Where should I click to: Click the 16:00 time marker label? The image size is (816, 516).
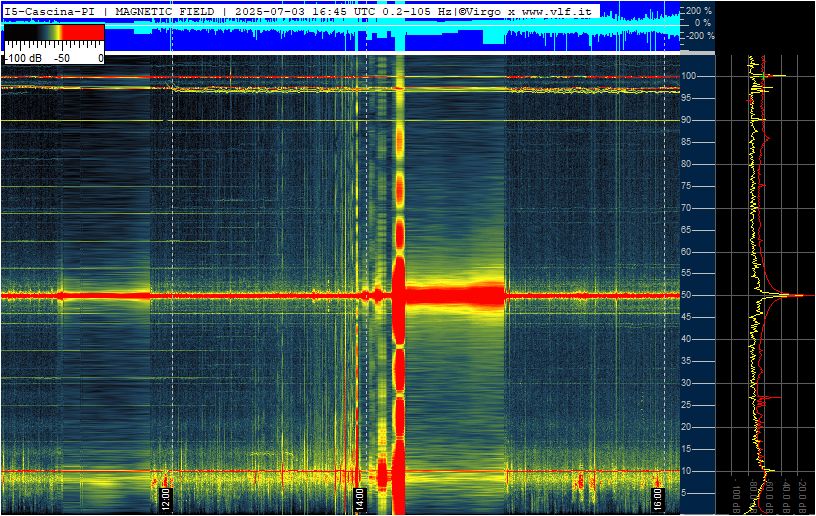click(x=657, y=500)
